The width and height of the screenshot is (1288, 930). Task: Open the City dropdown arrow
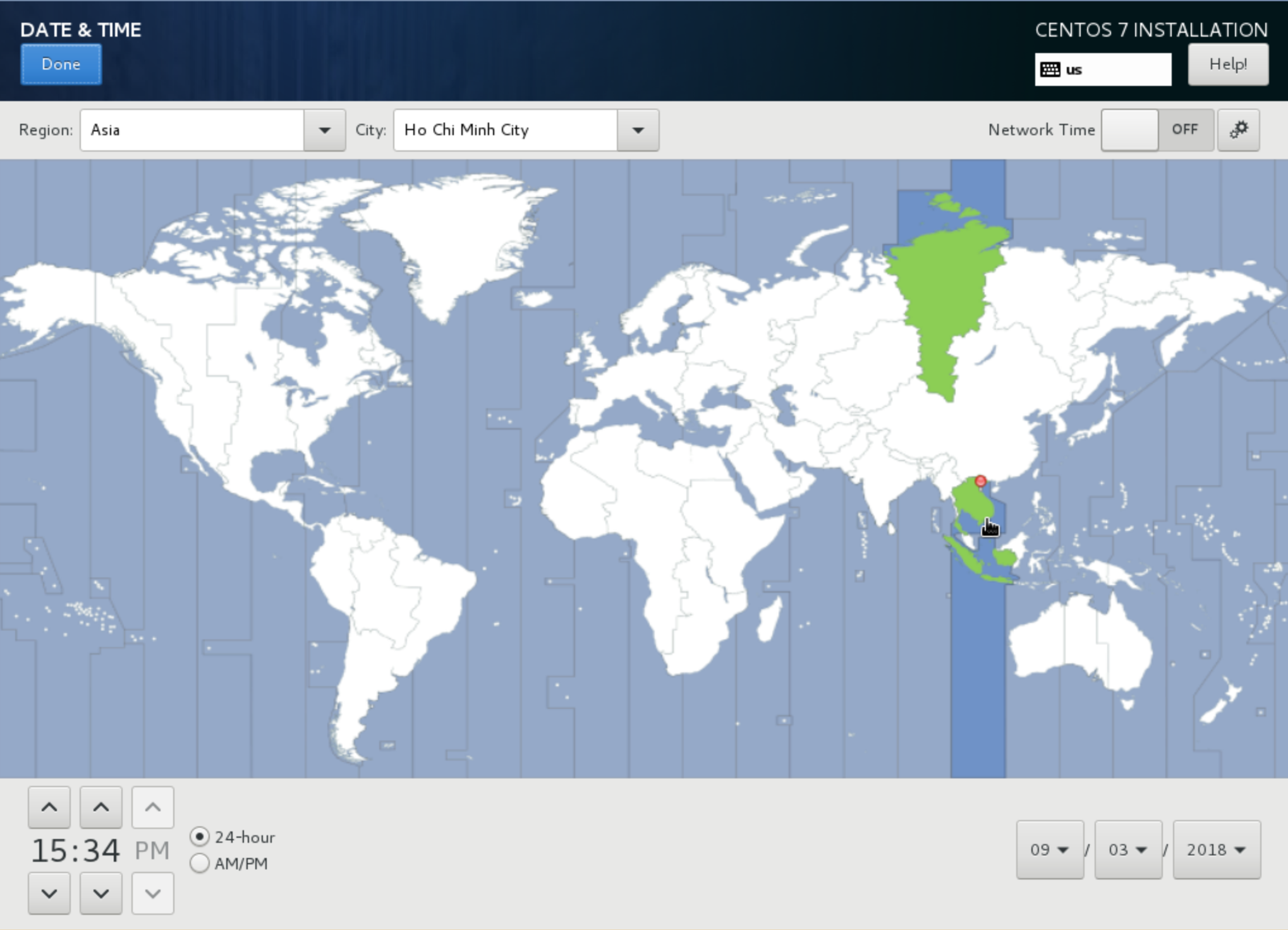638,130
